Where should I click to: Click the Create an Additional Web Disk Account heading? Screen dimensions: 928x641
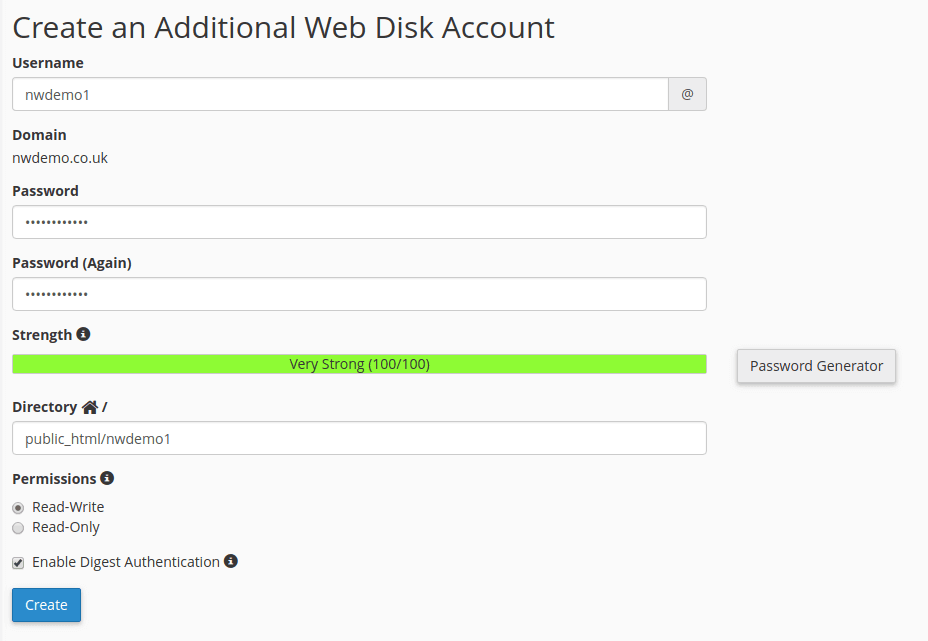283,28
